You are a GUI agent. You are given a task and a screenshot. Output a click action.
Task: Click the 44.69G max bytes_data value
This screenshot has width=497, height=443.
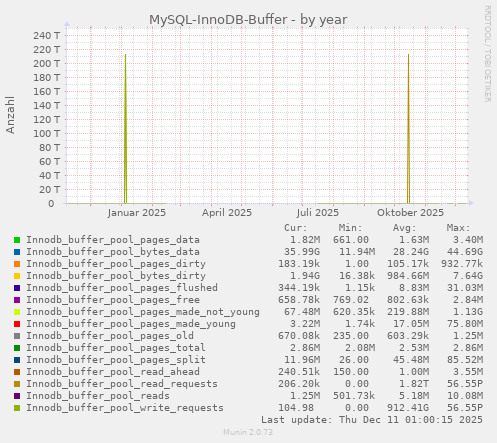465,252
